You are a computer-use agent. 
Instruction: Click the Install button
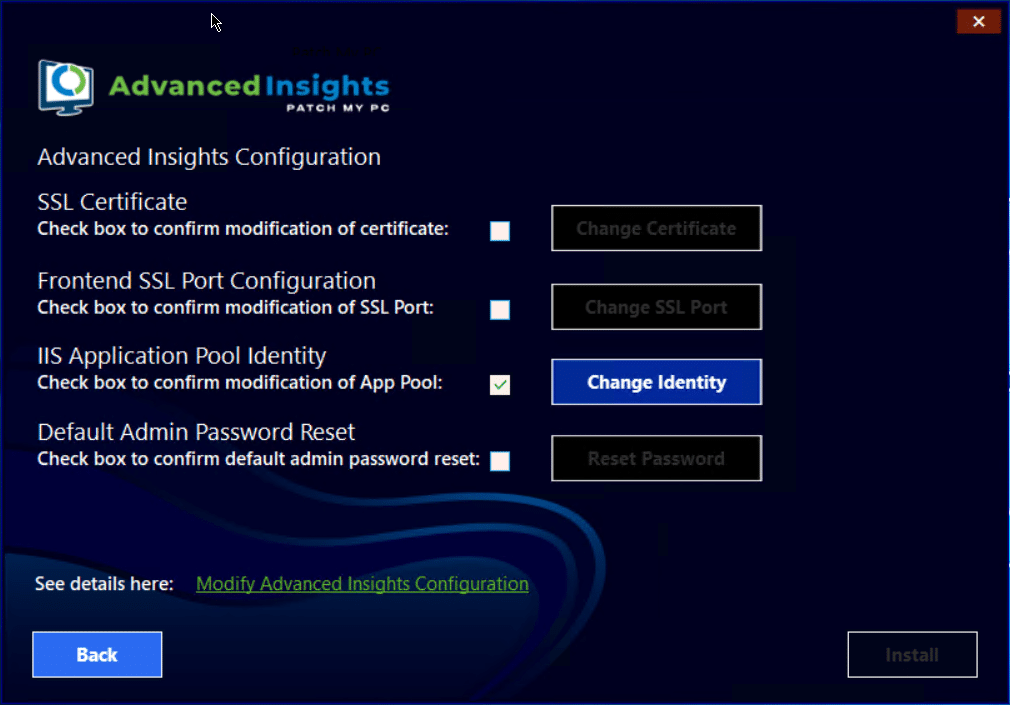pos(912,655)
